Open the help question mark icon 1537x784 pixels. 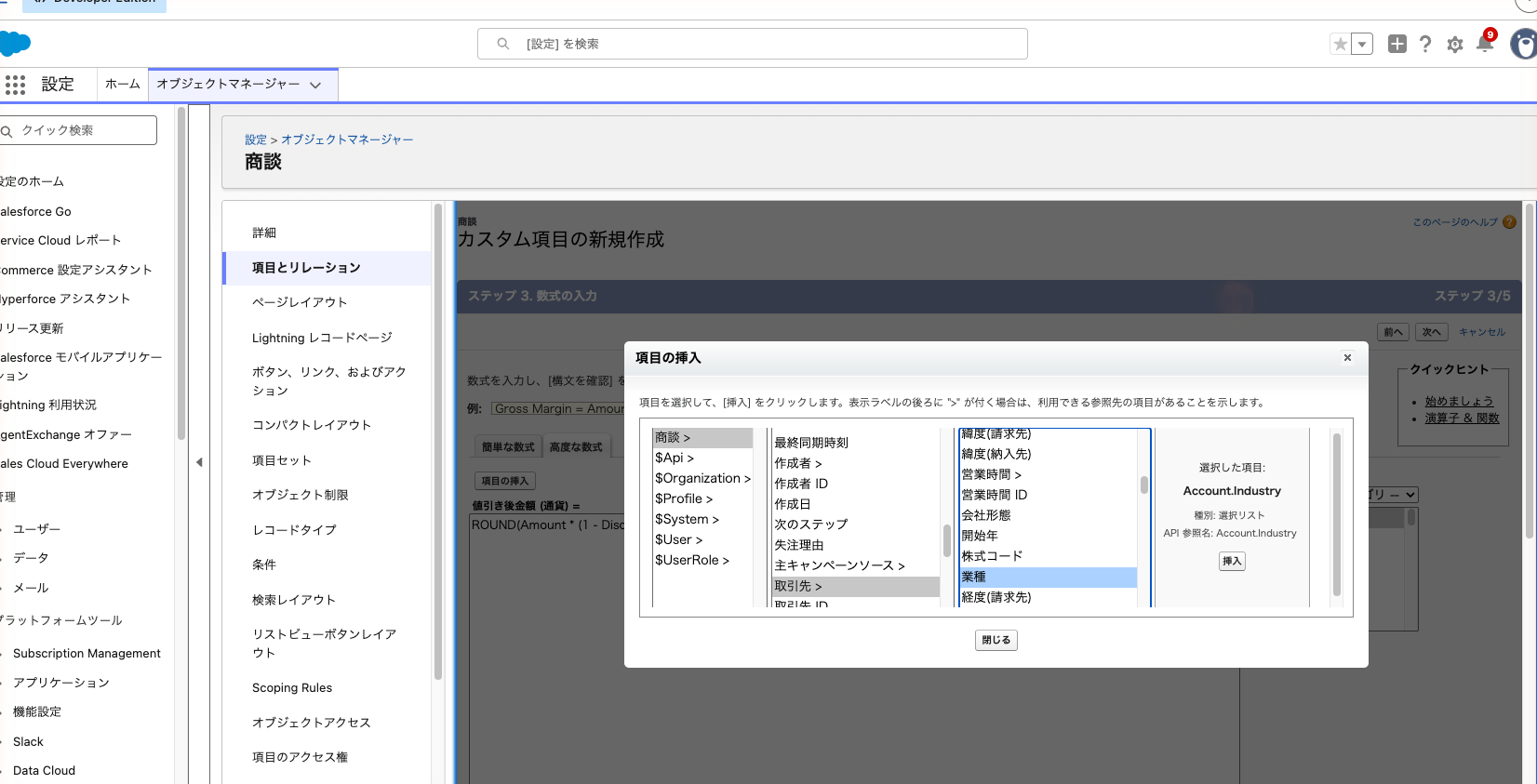pyautogui.click(x=1425, y=44)
